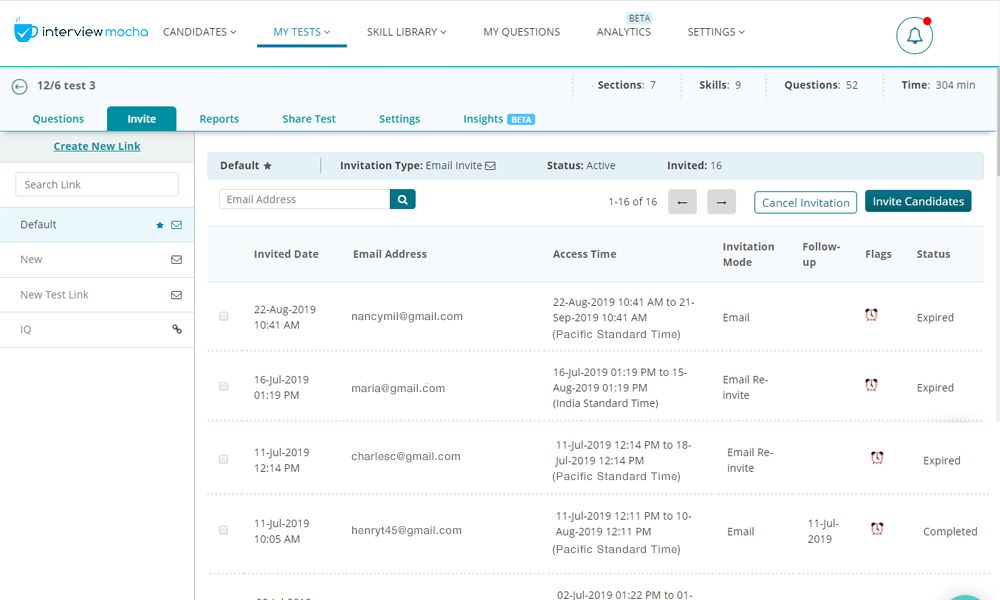Check the henryt45@gmail.com invitation row
The image size is (1000, 600).
(x=224, y=530)
